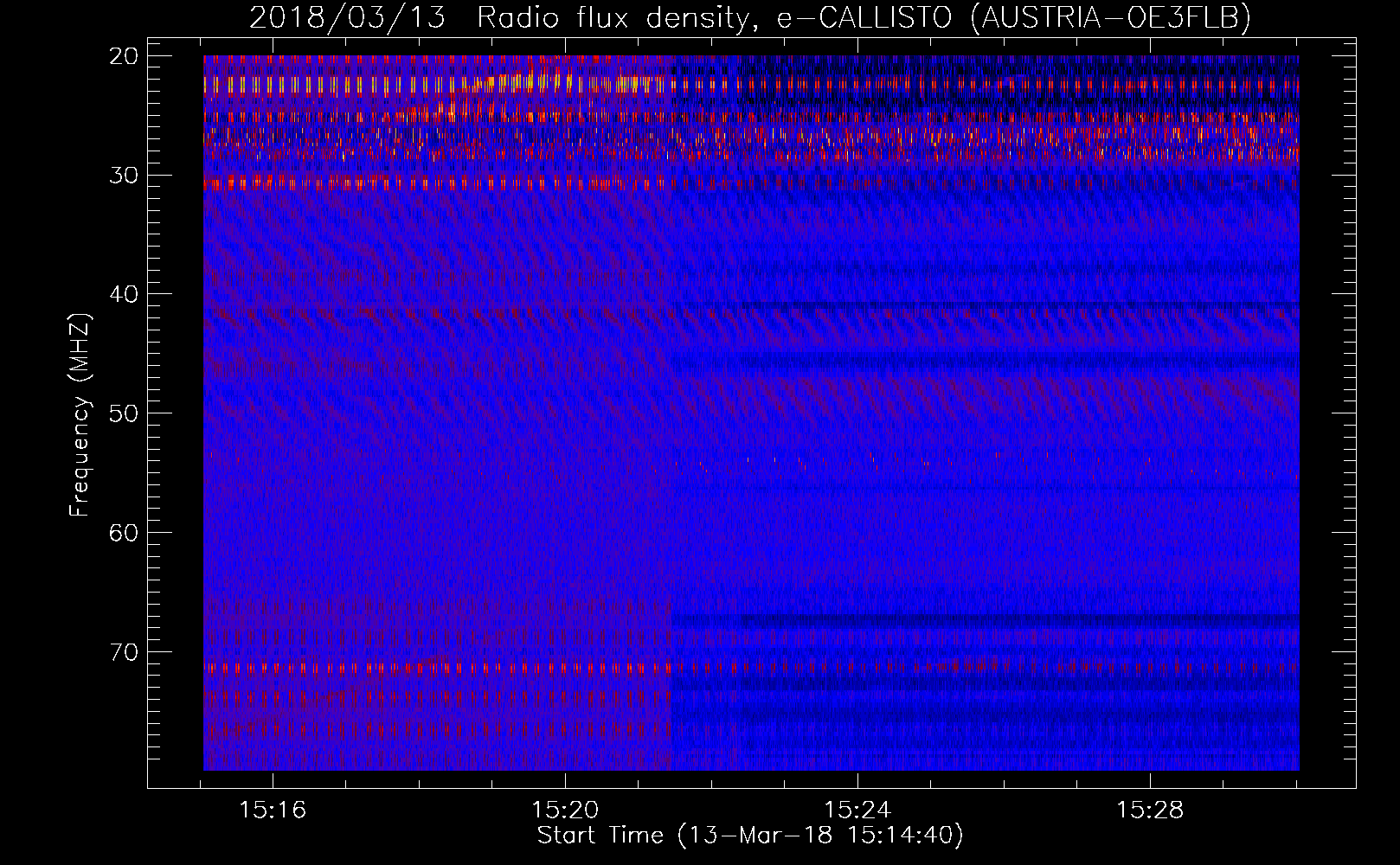The height and width of the screenshot is (865, 1400).
Task: Click the 'Start Time (13-Mar-18 15:14:40)' label
Action: click(750, 836)
